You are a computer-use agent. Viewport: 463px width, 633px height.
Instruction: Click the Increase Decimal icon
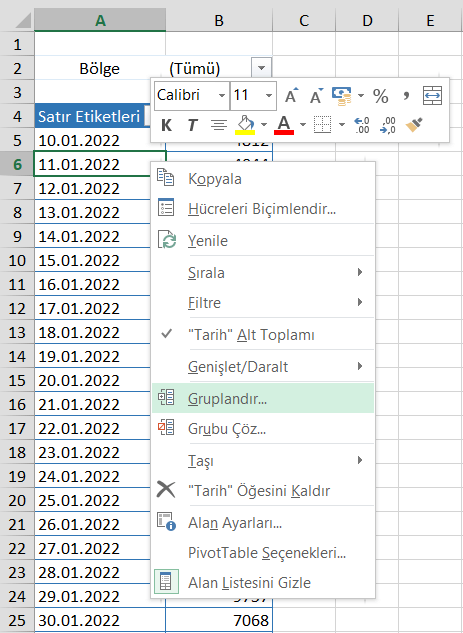361,125
